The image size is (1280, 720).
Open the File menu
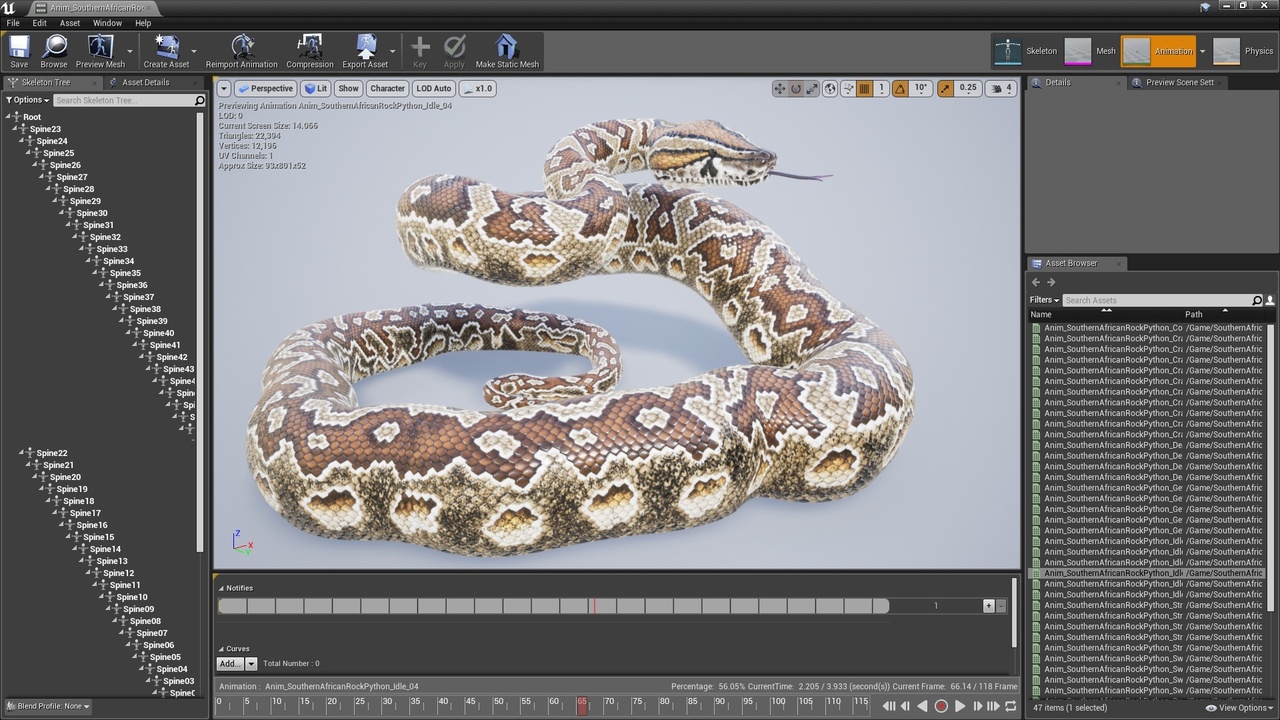tap(13, 23)
